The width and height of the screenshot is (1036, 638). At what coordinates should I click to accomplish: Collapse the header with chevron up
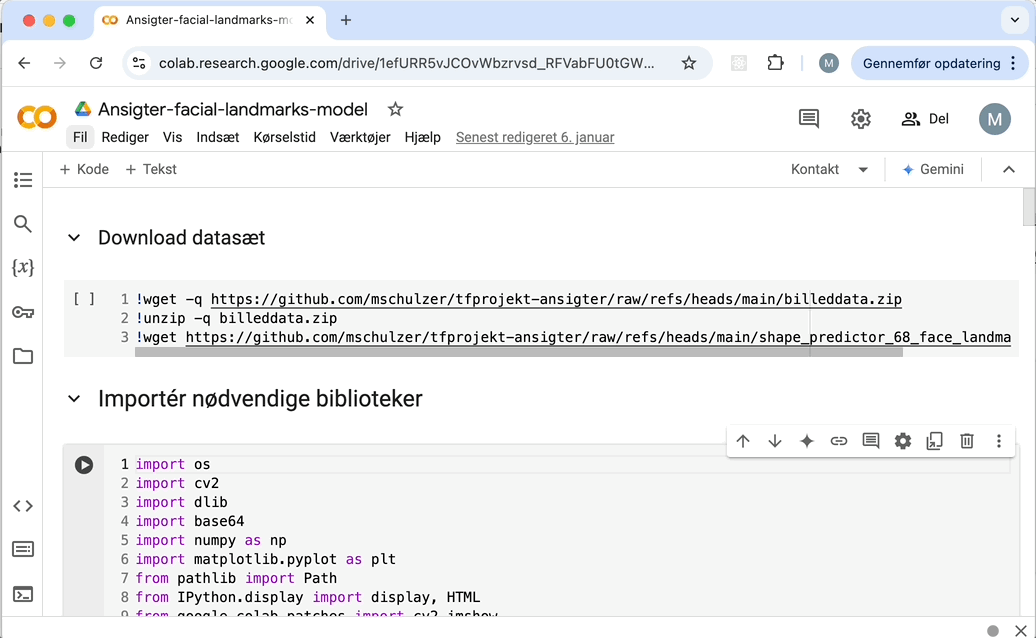pyautogui.click(x=1009, y=170)
